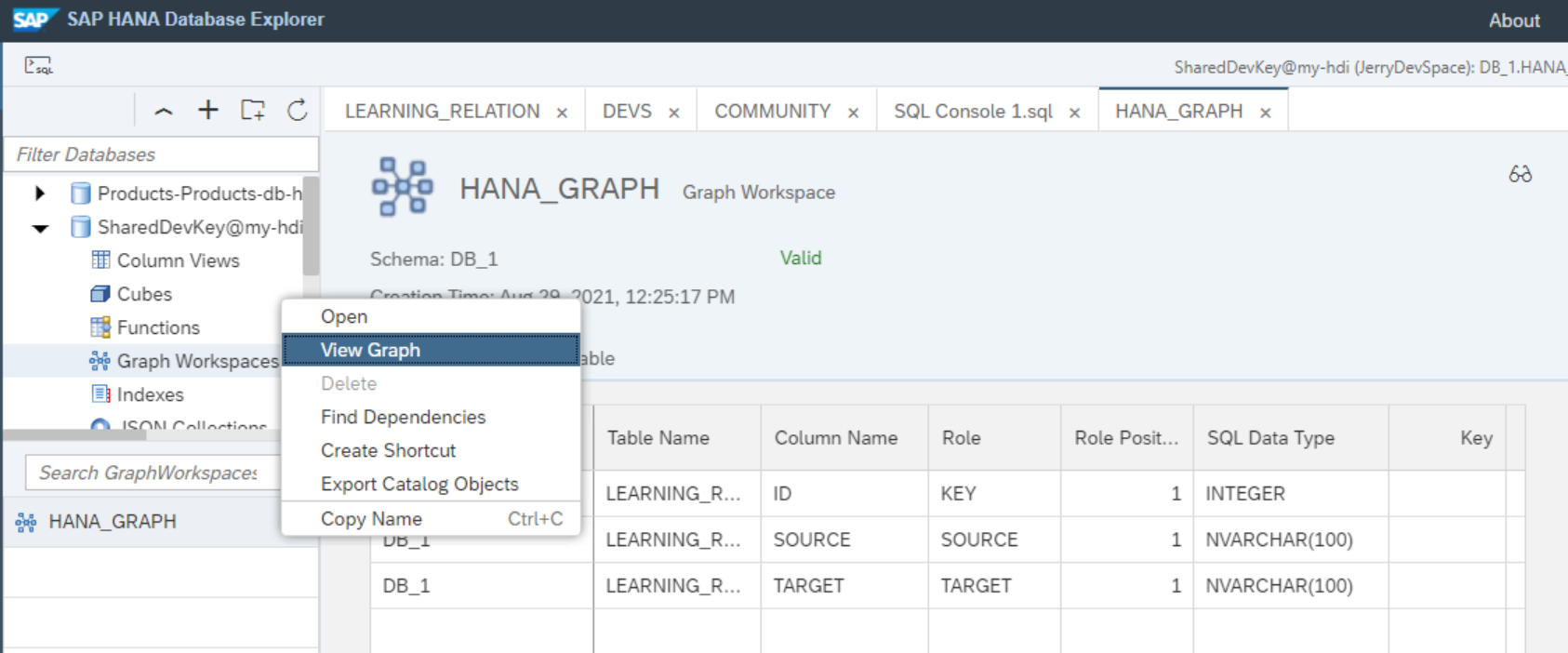Close the SQL Console 1.sql tab

(1074, 113)
